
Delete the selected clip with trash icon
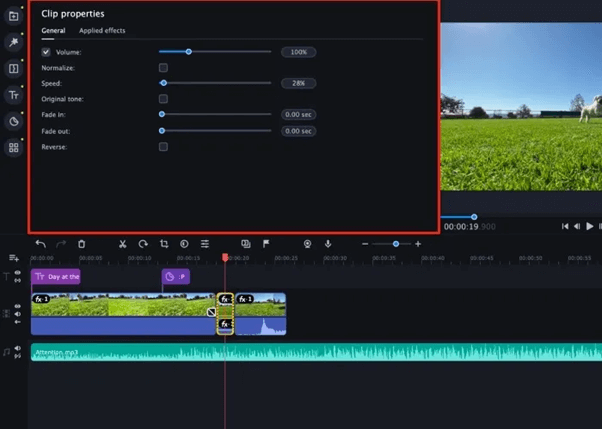pos(82,243)
